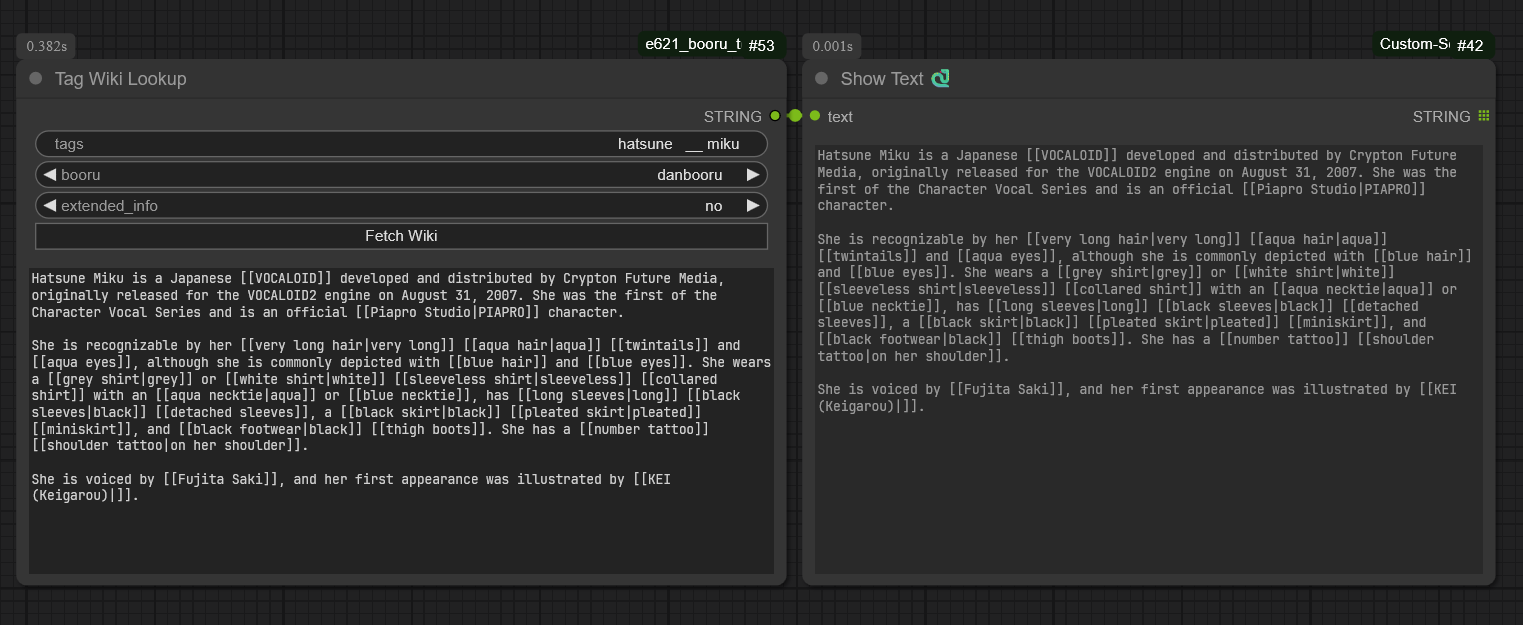Open the booru danbooru combo selector
The width and height of the screenshot is (1523, 625).
(401, 175)
